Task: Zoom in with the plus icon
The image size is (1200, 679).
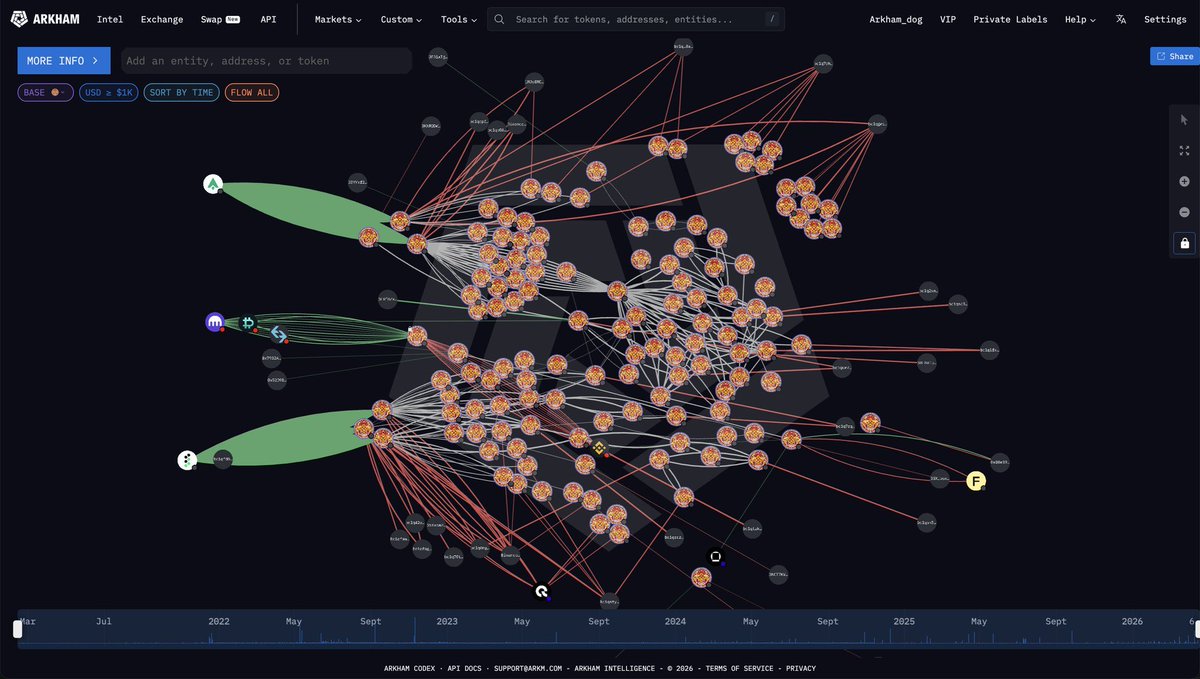Action: [1184, 182]
